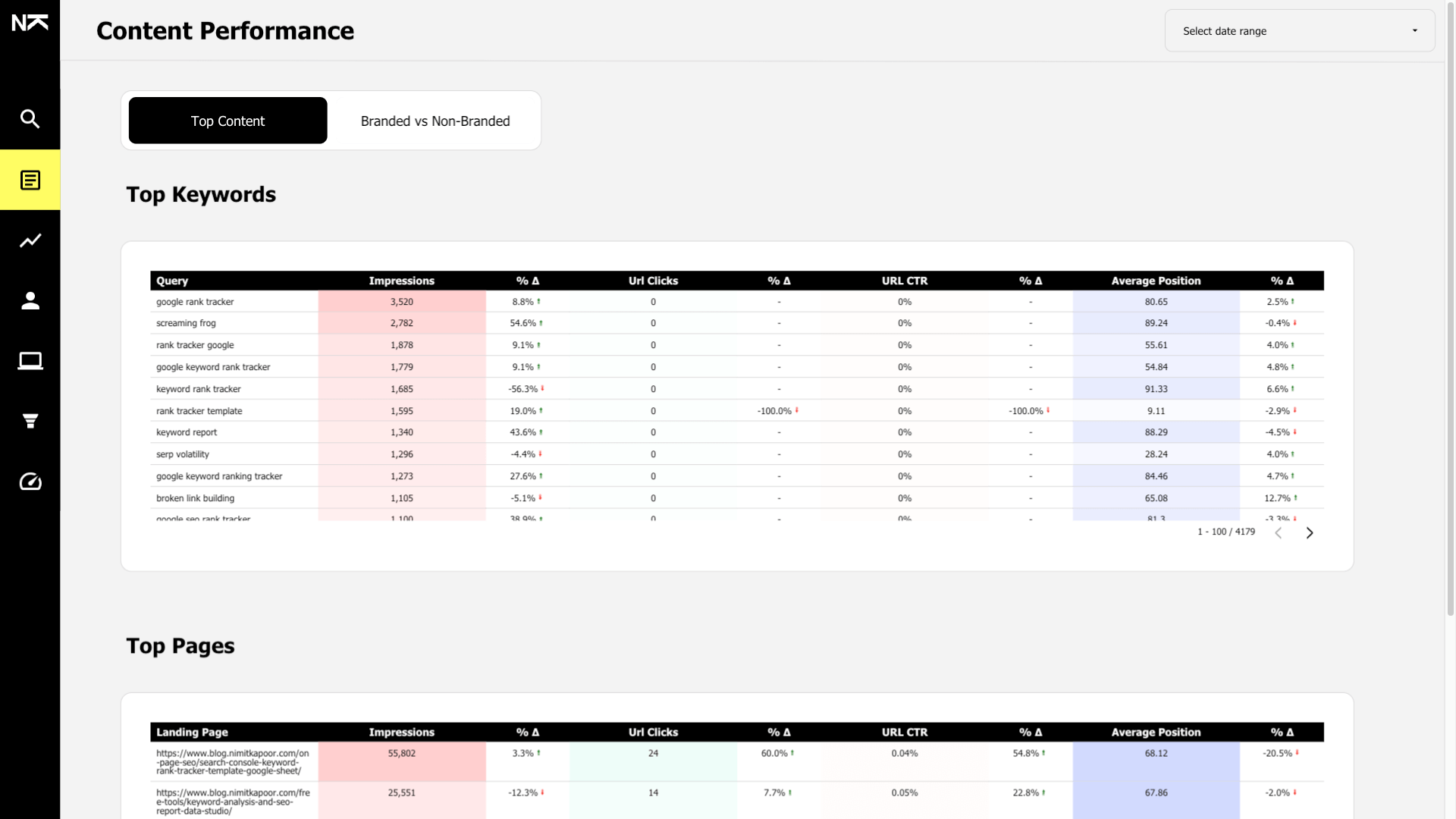
Task: Go to next page of Top Keywords results
Action: click(1310, 532)
